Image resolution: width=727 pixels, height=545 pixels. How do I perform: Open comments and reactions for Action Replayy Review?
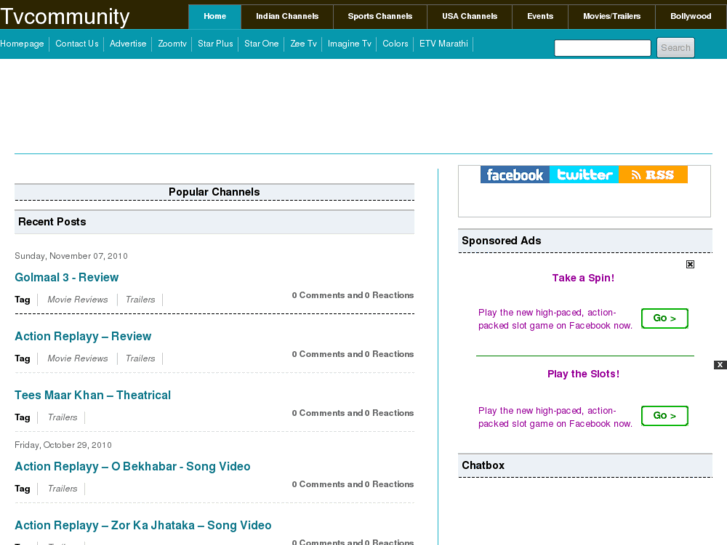pos(352,354)
